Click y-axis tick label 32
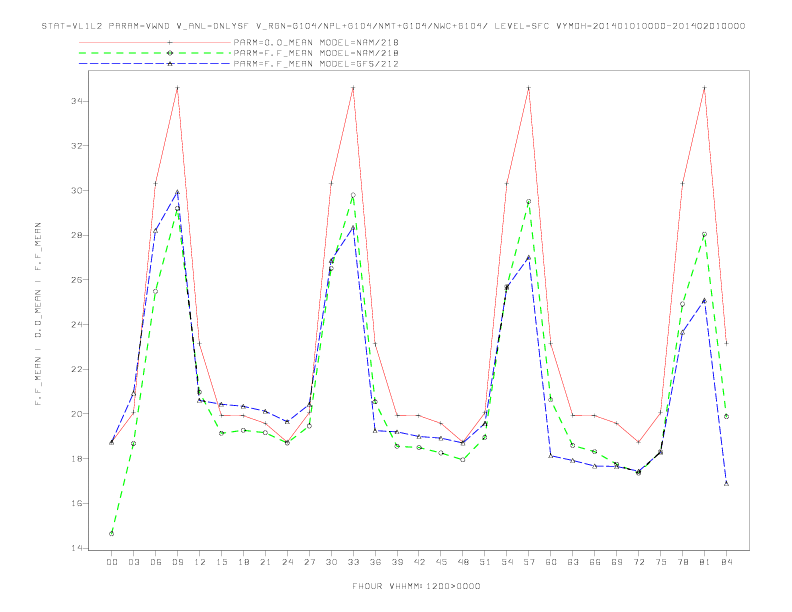The width and height of the screenshot is (792, 612). pos(77,146)
